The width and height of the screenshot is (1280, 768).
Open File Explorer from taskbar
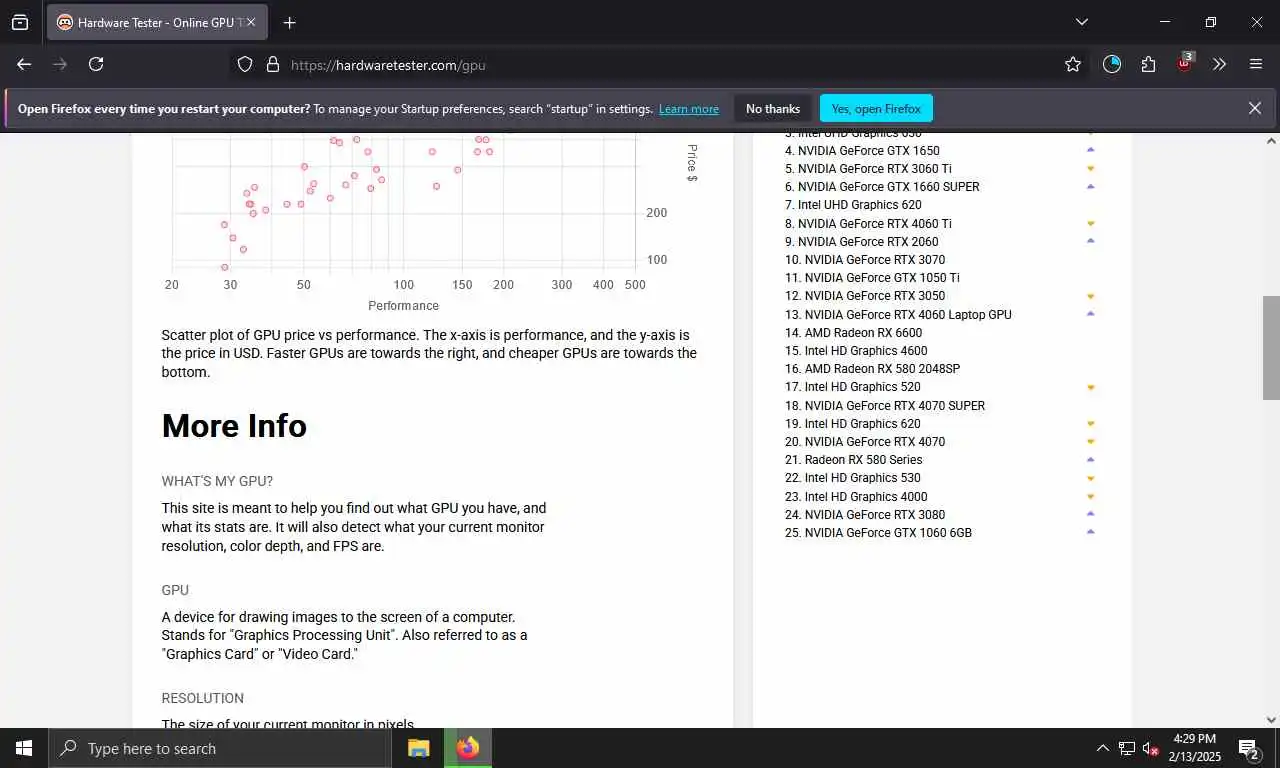click(x=418, y=748)
